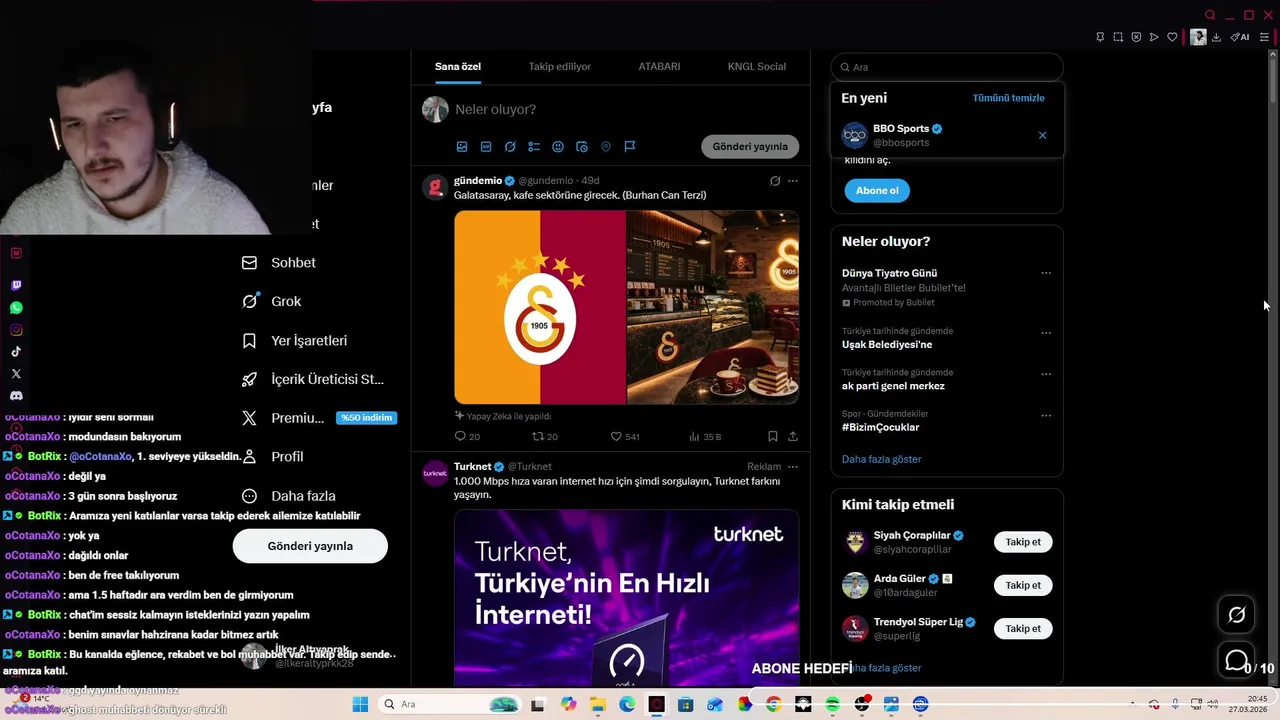Open more options for Turknet ad
The height and width of the screenshot is (720, 1280).
[x=793, y=466]
